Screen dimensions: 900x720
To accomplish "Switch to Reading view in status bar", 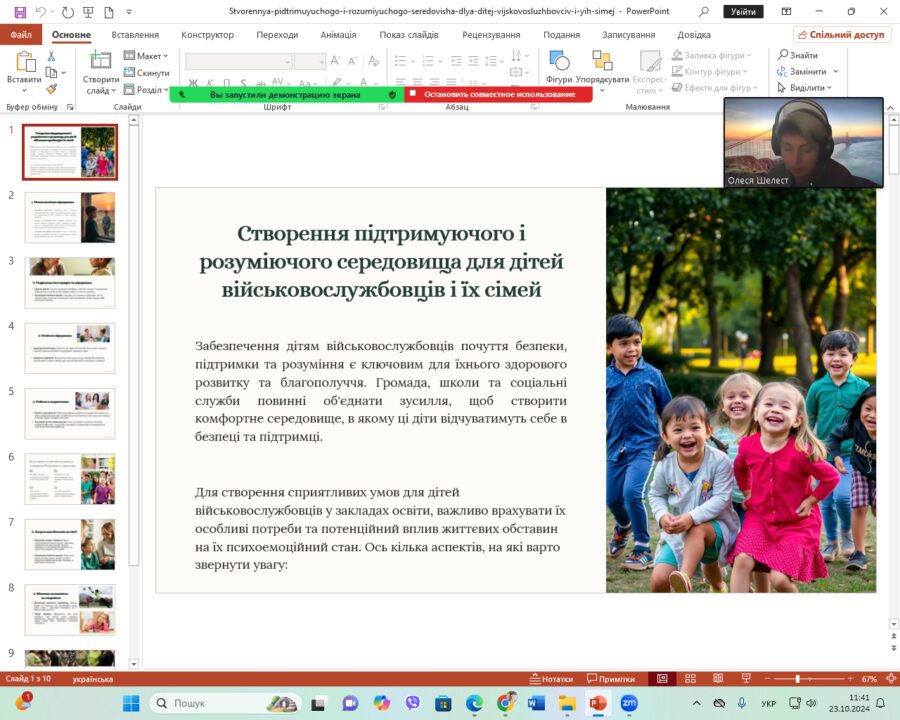I will coord(718,679).
